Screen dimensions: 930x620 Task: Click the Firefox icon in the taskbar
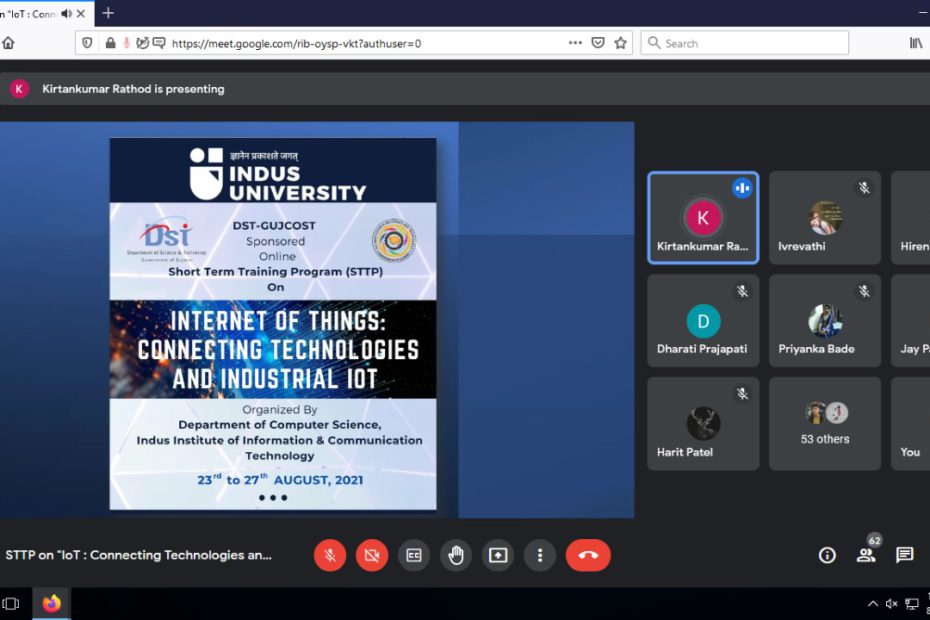tap(52, 603)
